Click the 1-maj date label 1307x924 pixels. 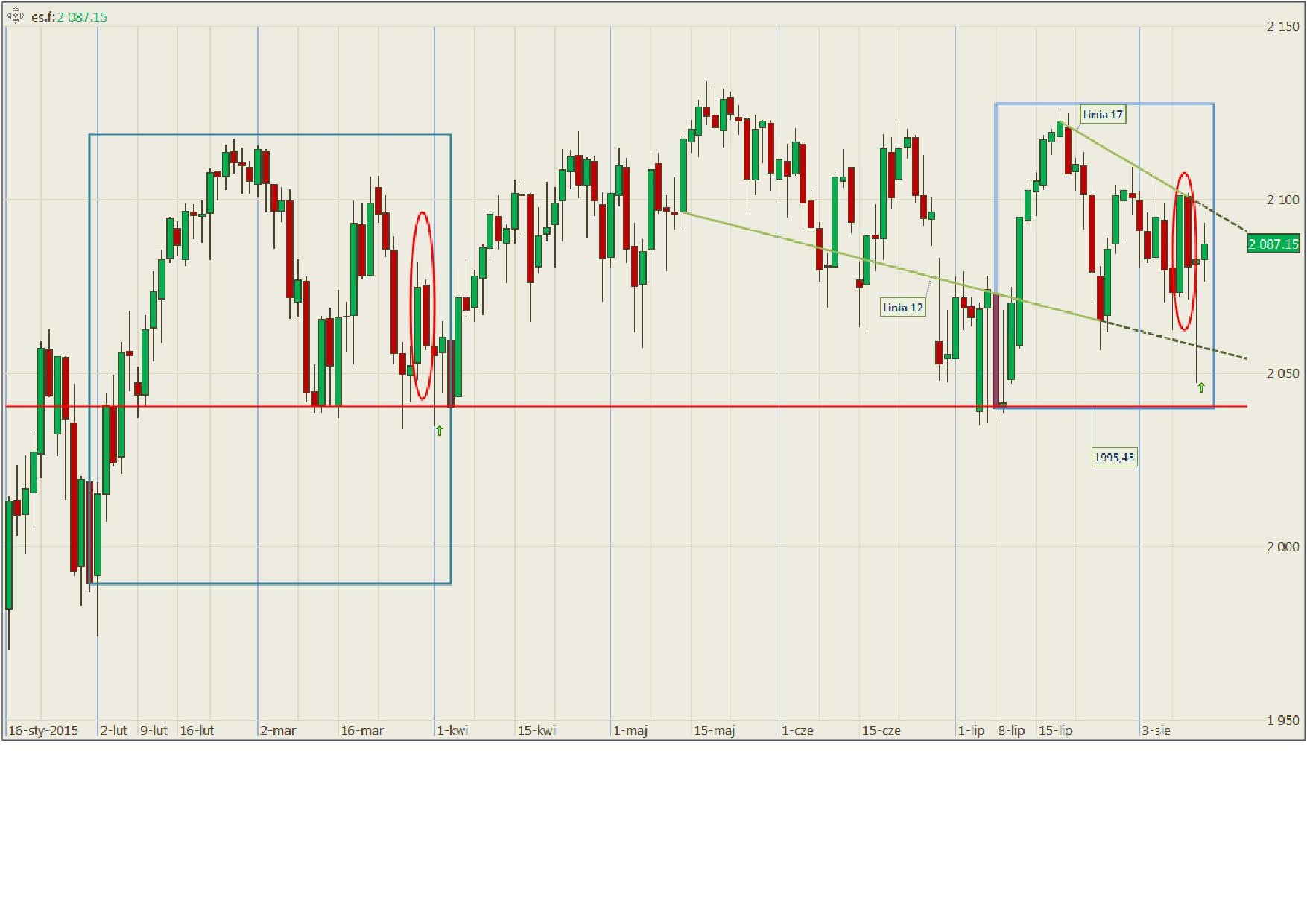(x=630, y=731)
